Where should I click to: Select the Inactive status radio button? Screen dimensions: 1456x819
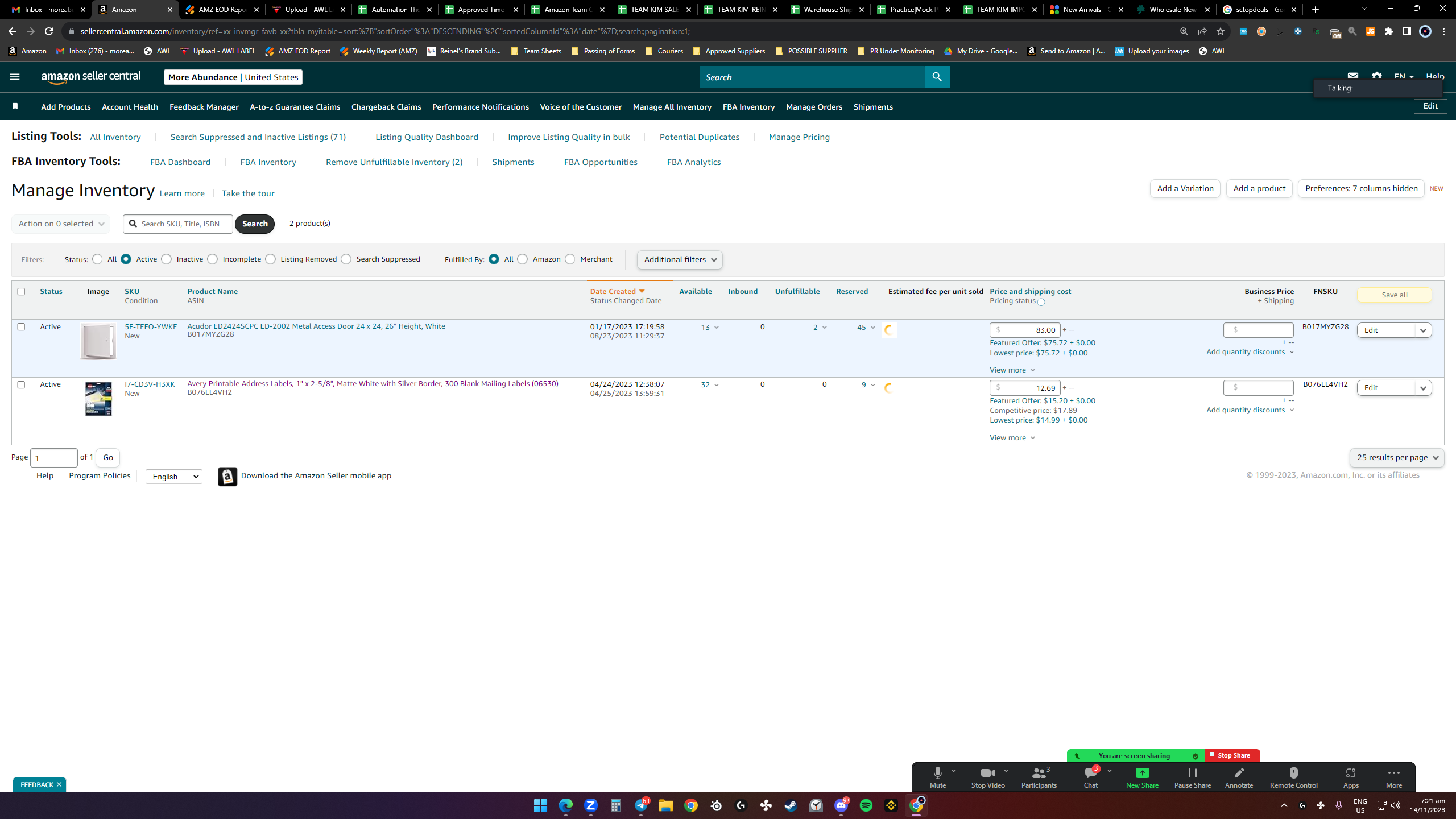pos(166,259)
